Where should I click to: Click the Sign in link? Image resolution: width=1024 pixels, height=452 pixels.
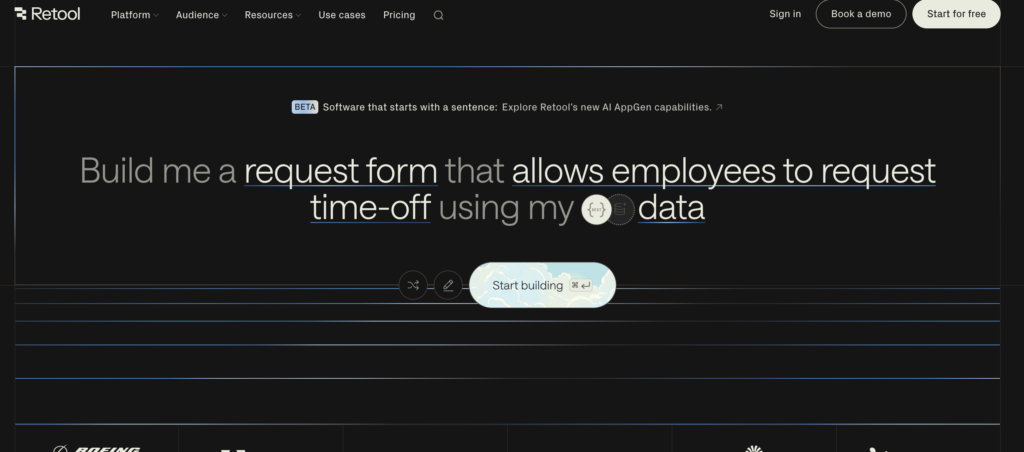785,14
